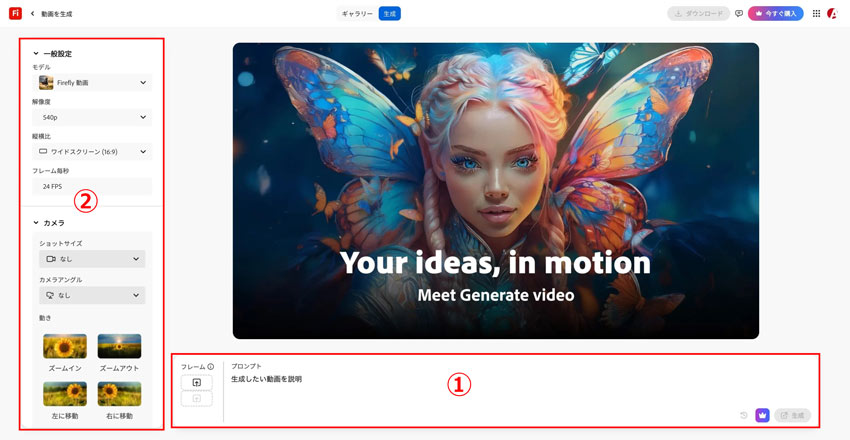Viewport: 850px width, 440px height.
Task: Select the ズームイン motion thumbnail
Action: (x=65, y=346)
